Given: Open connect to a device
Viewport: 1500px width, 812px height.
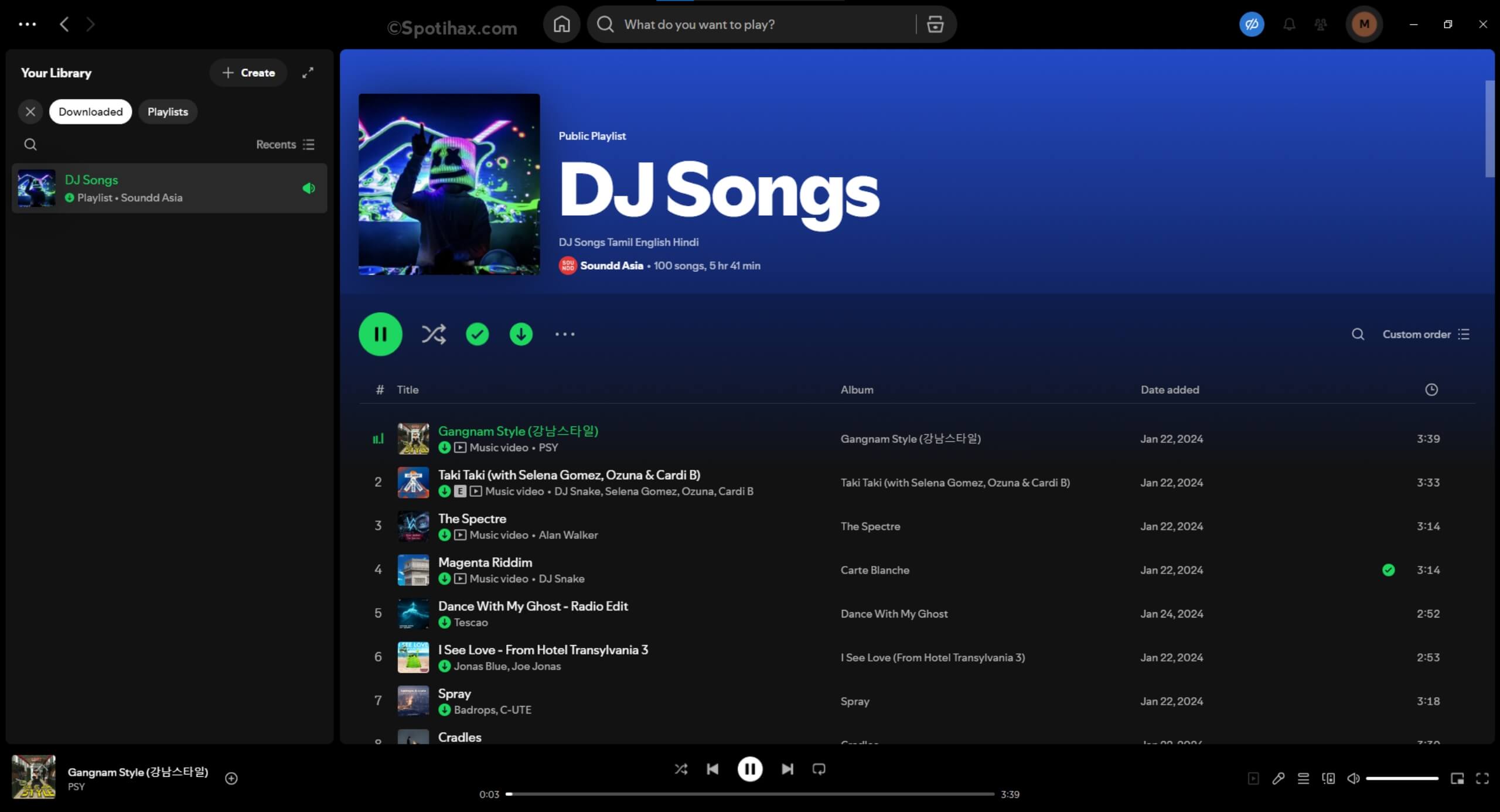Looking at the screenshot, I should [1328, 779].
